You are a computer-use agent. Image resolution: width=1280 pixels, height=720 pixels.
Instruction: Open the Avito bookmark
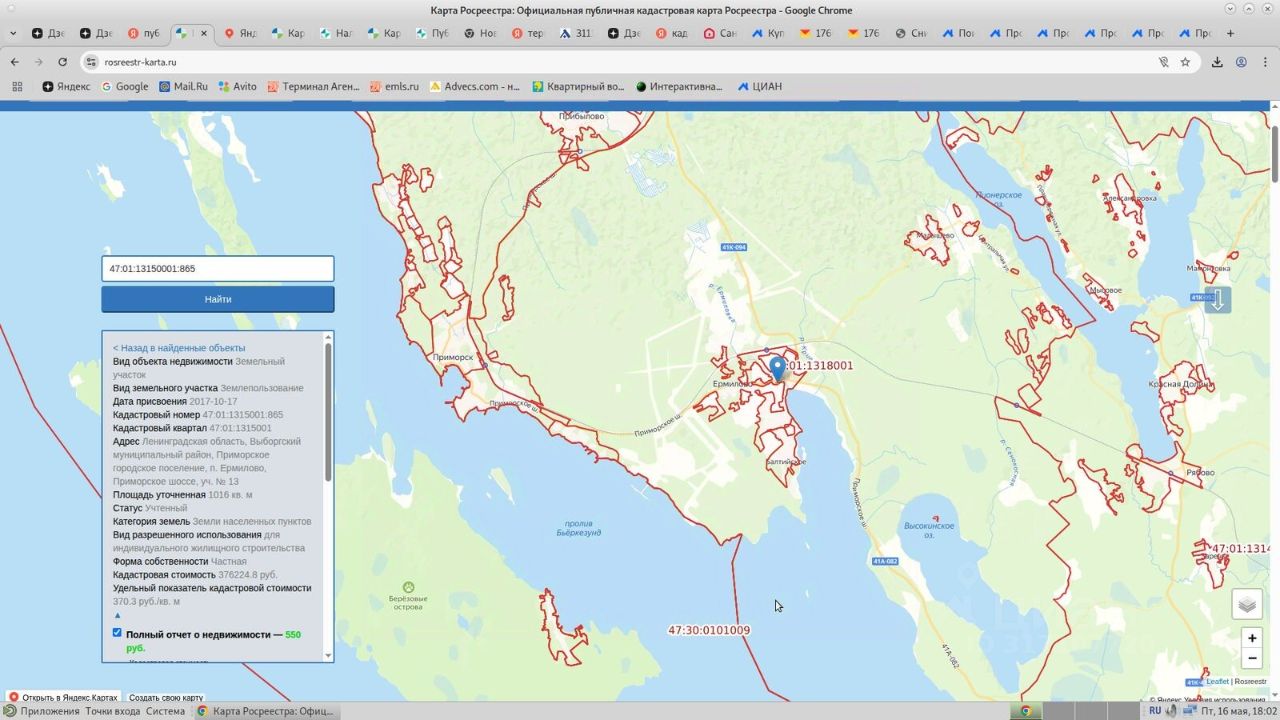(x=237, y=87)
